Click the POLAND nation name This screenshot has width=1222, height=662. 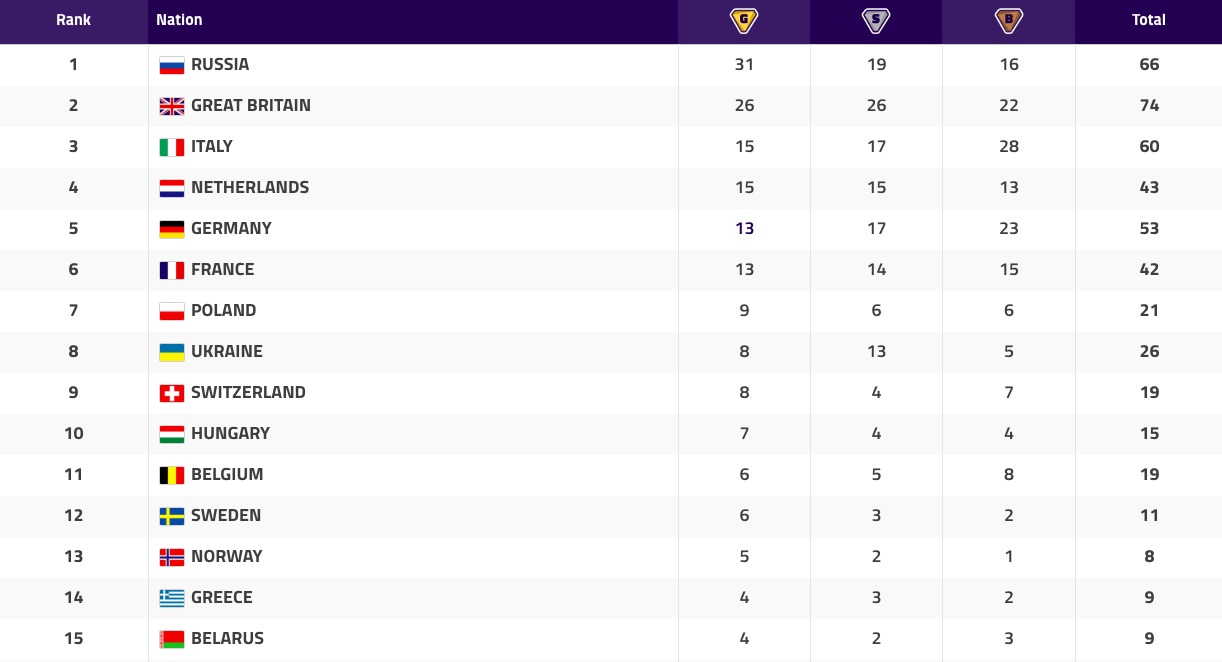point(224,310)
